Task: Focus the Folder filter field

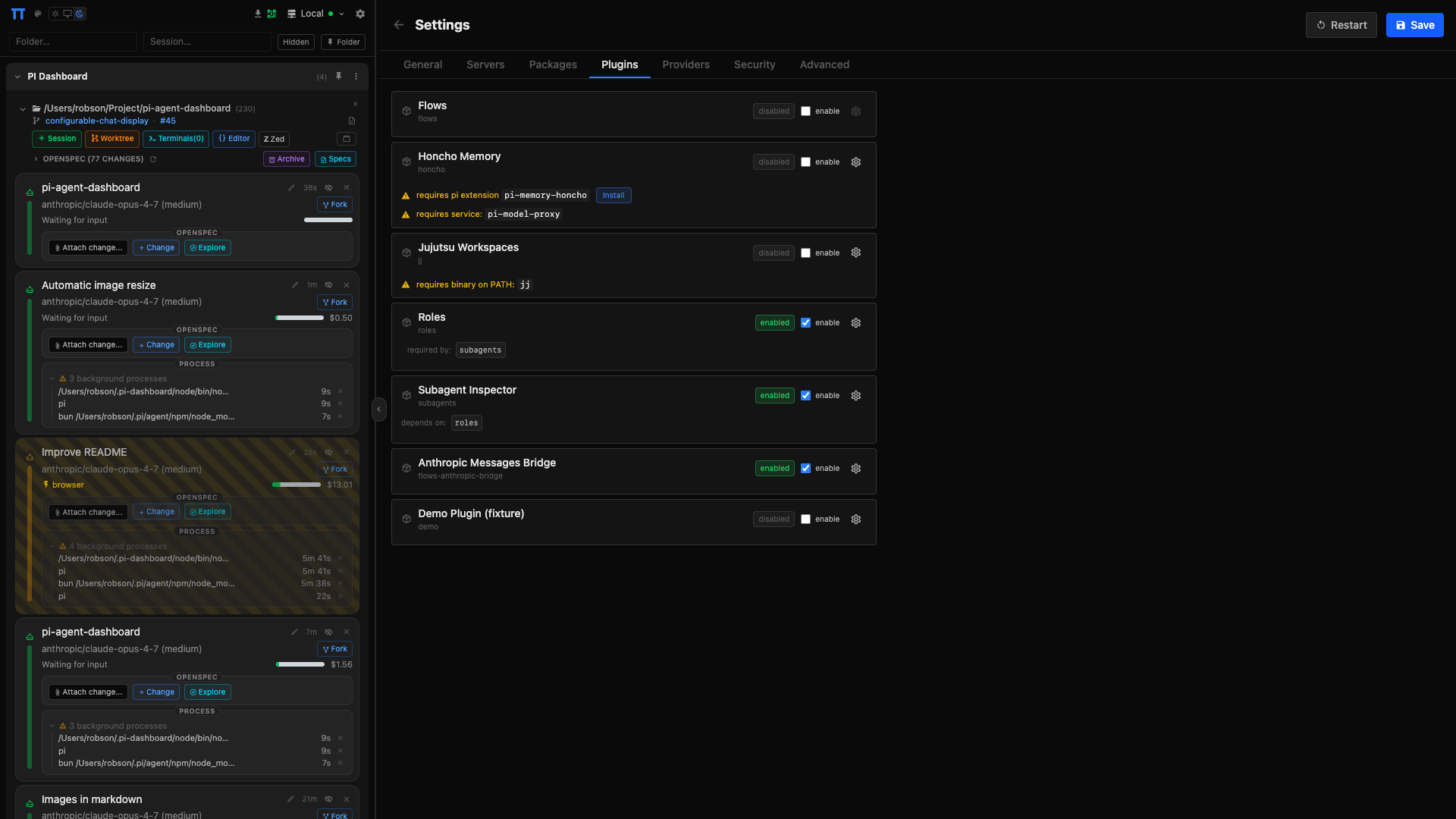Action: point(73,42)
